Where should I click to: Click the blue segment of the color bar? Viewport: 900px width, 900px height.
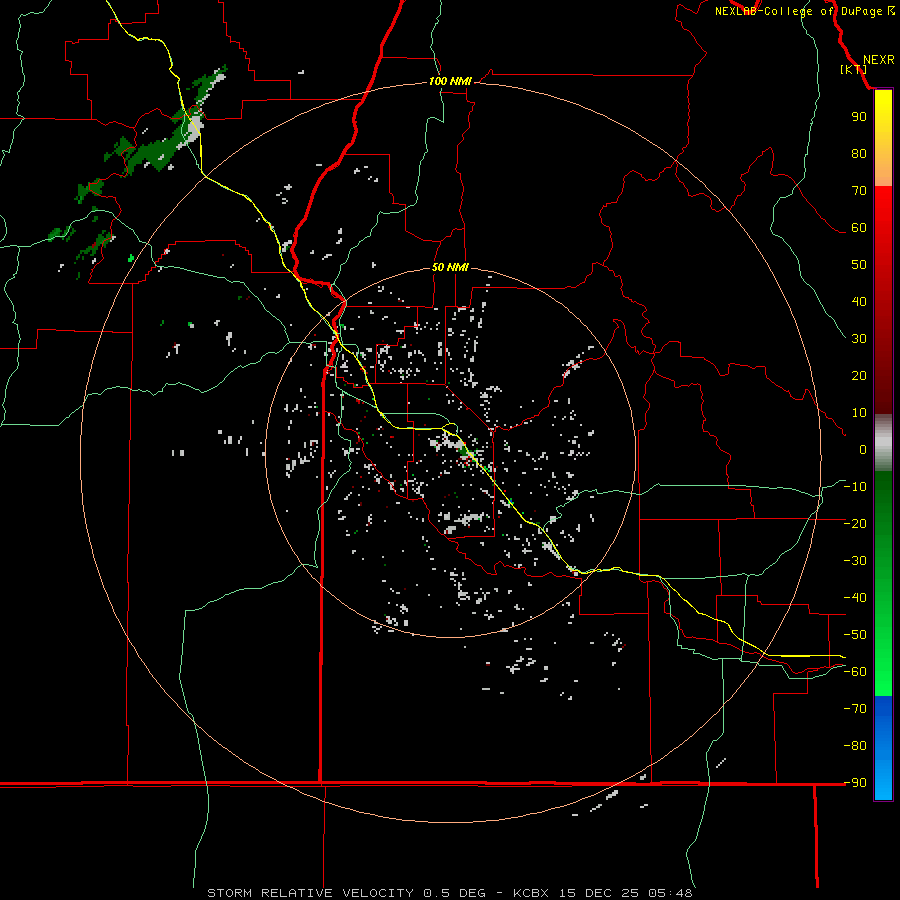click(x=883, y=748)
